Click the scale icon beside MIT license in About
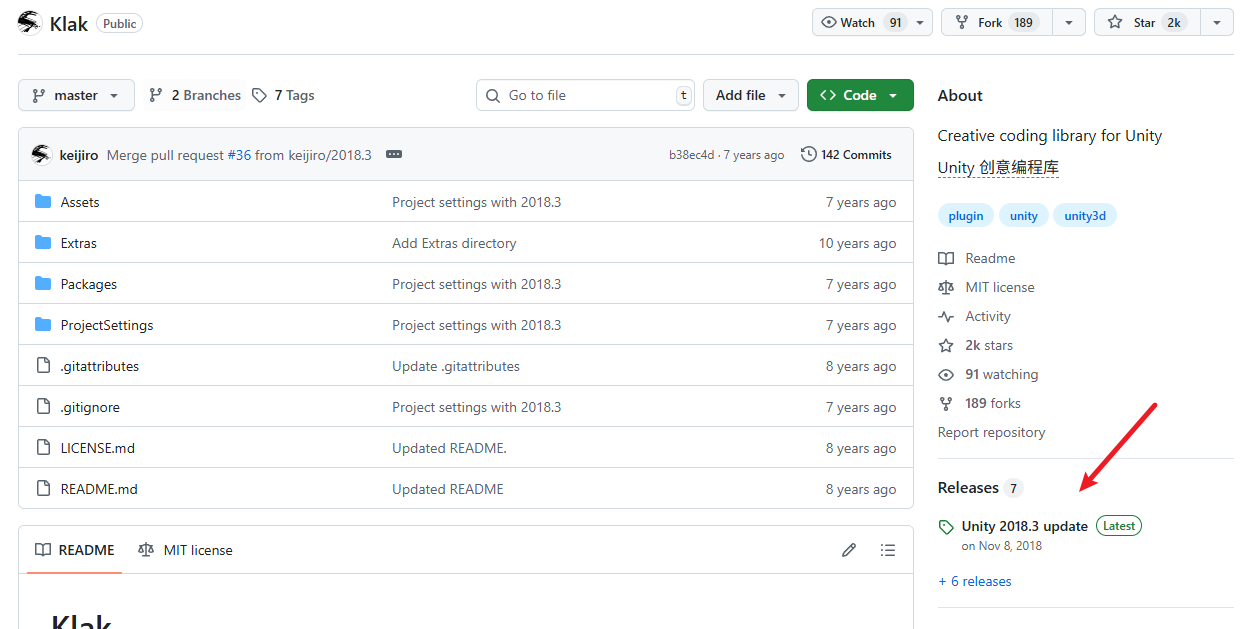This screenshot has height=629, width=1246. [946, 287]
